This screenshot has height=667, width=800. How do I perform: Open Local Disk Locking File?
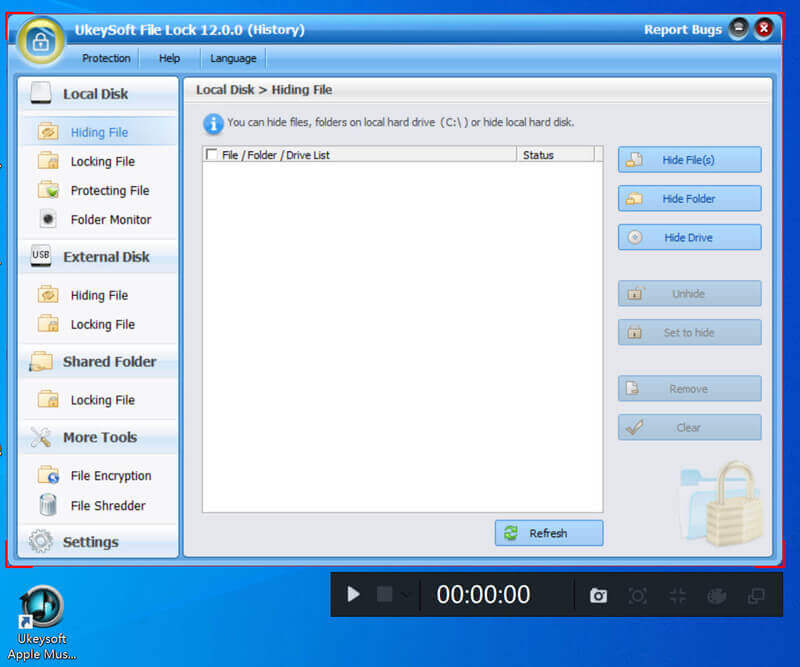(103, 161)
